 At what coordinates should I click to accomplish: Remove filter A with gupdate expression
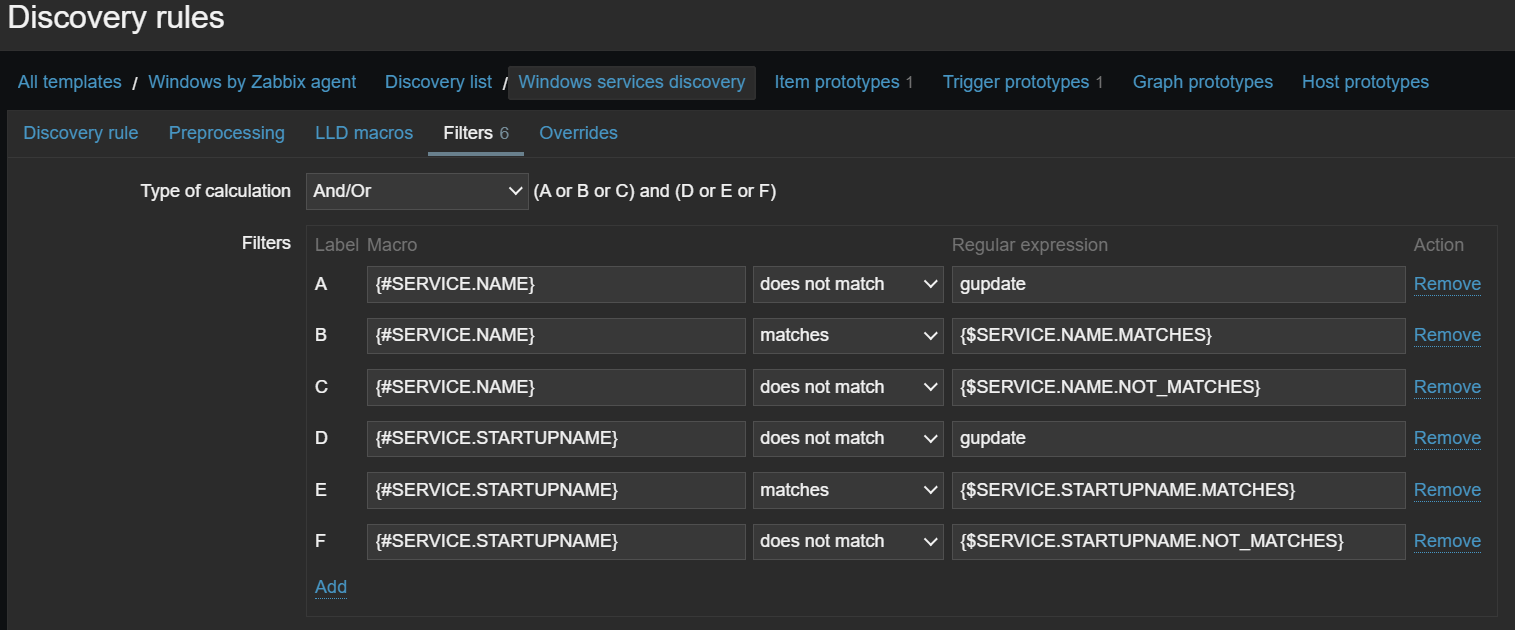tap(1447, 284)
